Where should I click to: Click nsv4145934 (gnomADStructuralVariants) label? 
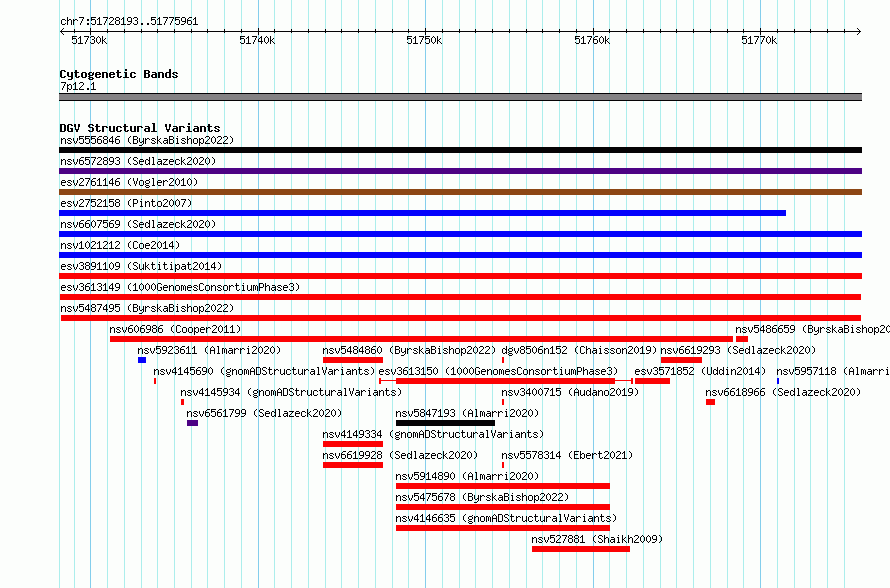click(291, 392)
